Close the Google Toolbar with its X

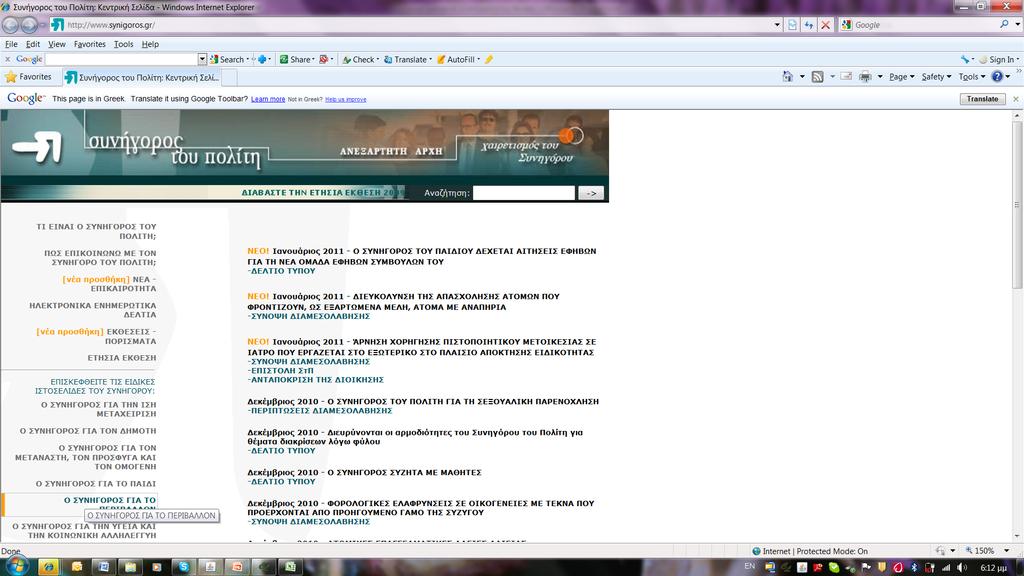[8, 59]
